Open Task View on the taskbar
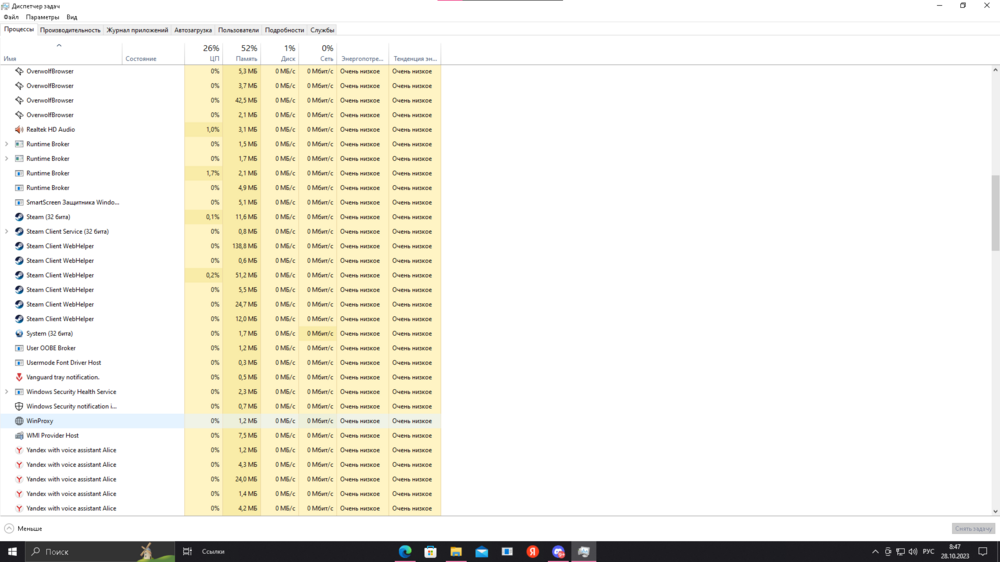Image resolution: width=1000 pixels, height=562 pixels. 187,552
